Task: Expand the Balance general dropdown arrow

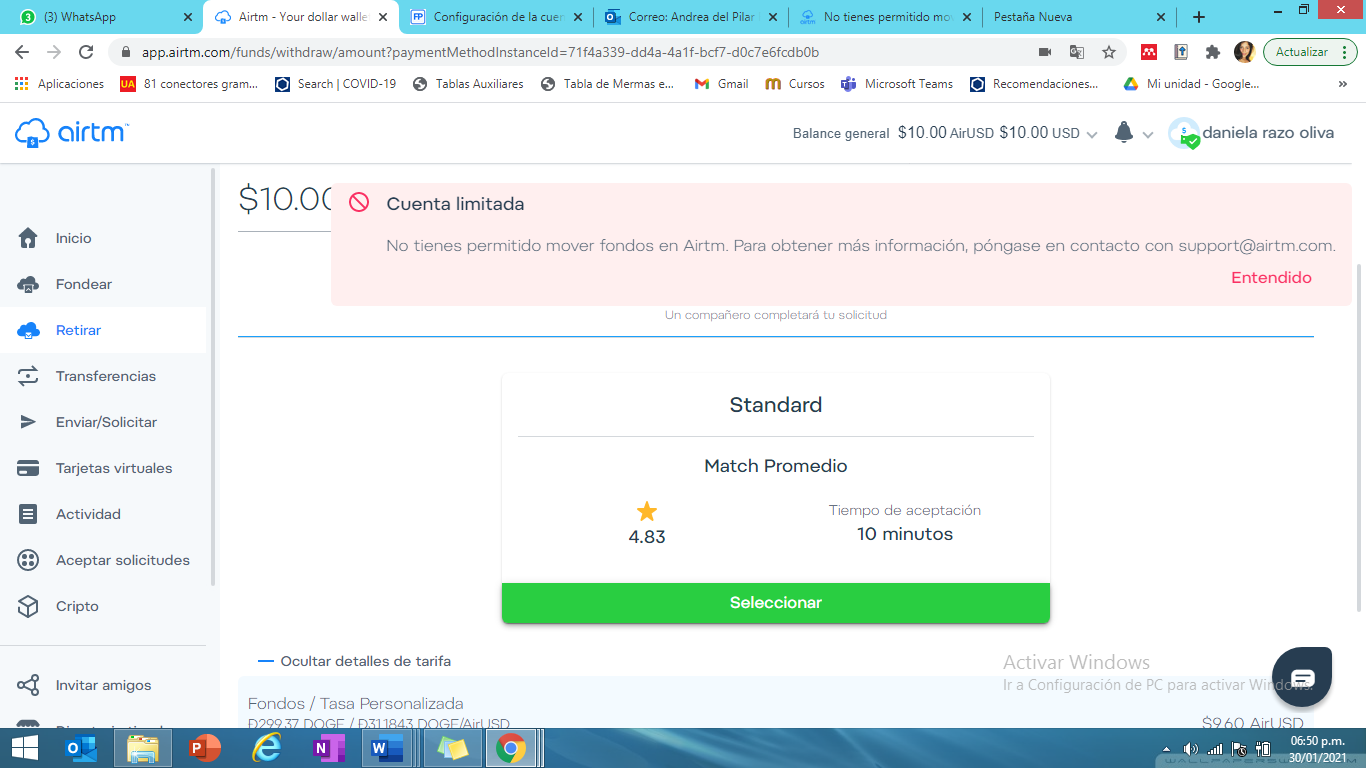Action: [x=1092, y=134]
